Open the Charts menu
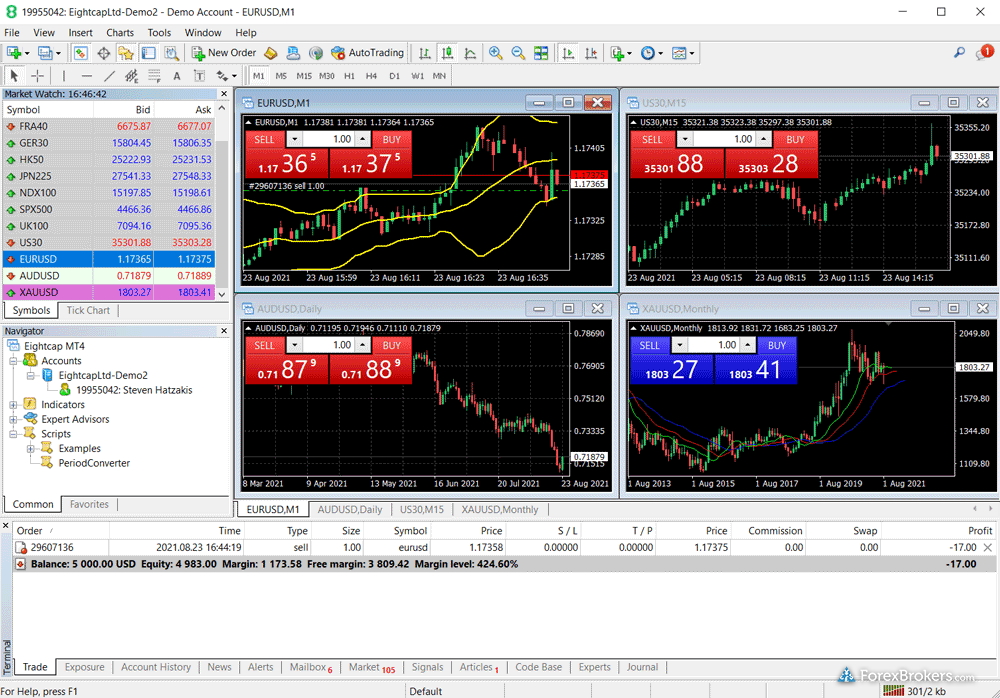 click(120, 33)
